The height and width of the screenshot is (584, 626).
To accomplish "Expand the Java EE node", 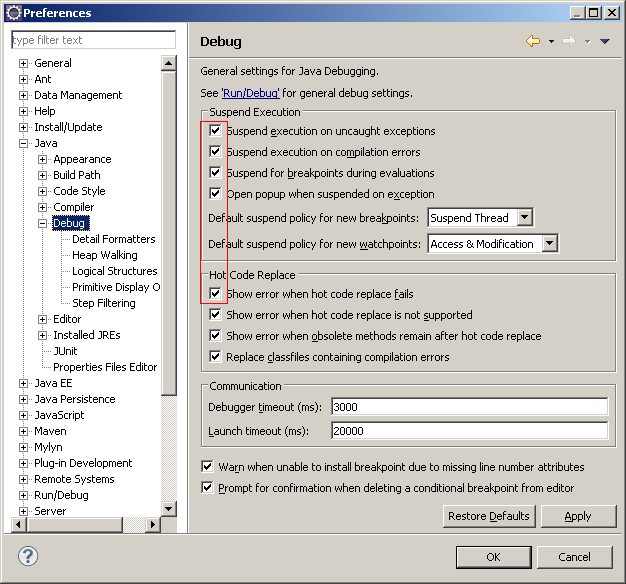I will point(23,383).
